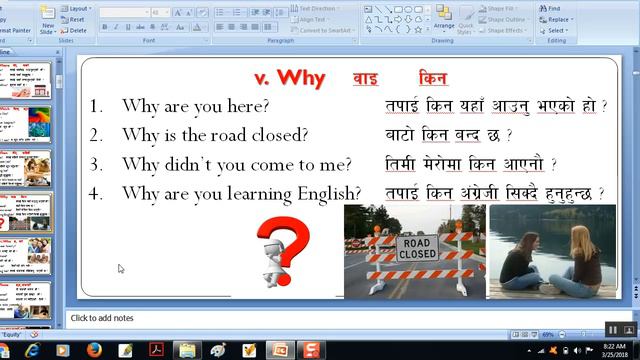Select thumbnail with Road Closed image
Screen dimensions: 640x360
tap(25, 213)
